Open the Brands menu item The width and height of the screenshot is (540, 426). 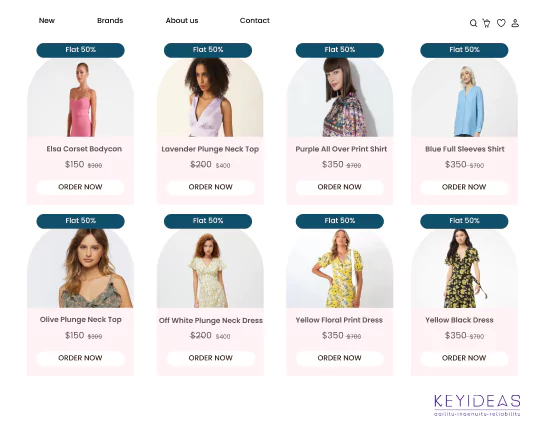click(x=110, y=21)
